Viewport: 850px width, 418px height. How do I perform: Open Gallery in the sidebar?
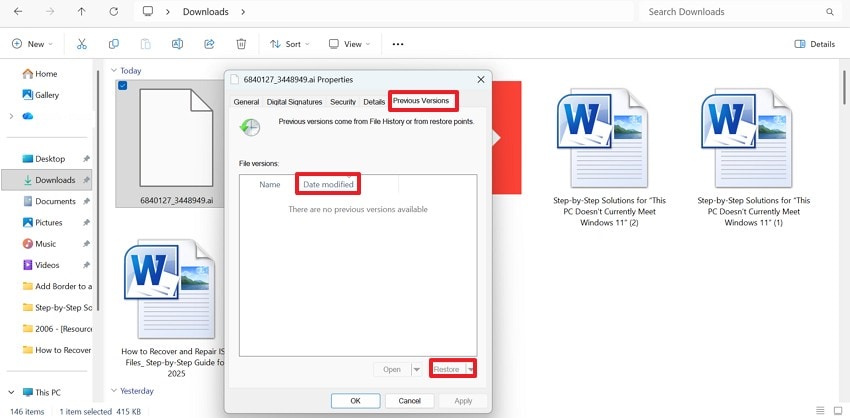[x=40, y=95]
